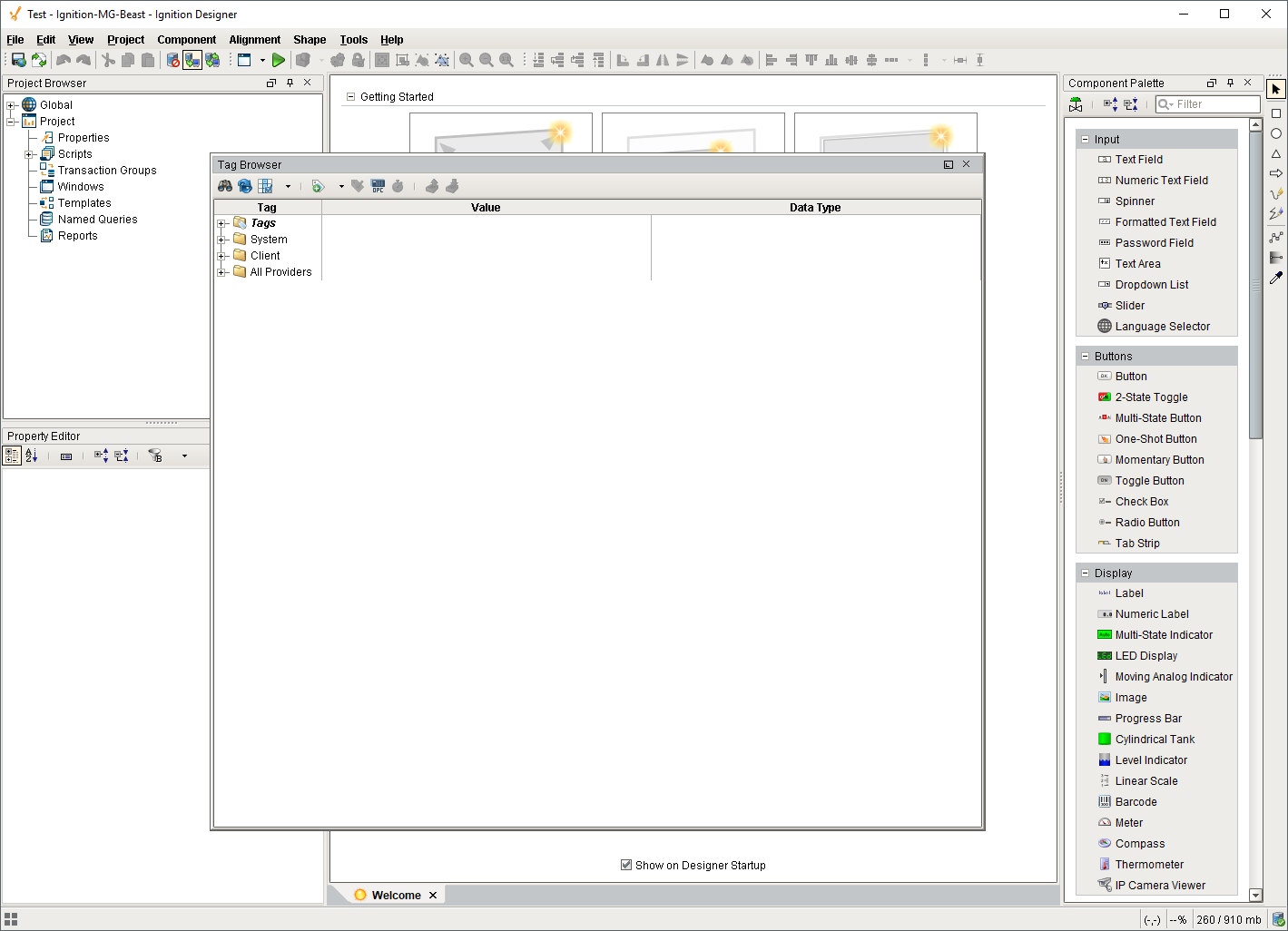Set gateway comm mode to Off
This screenshot has width=1288, height=931.
pos(172,60)
